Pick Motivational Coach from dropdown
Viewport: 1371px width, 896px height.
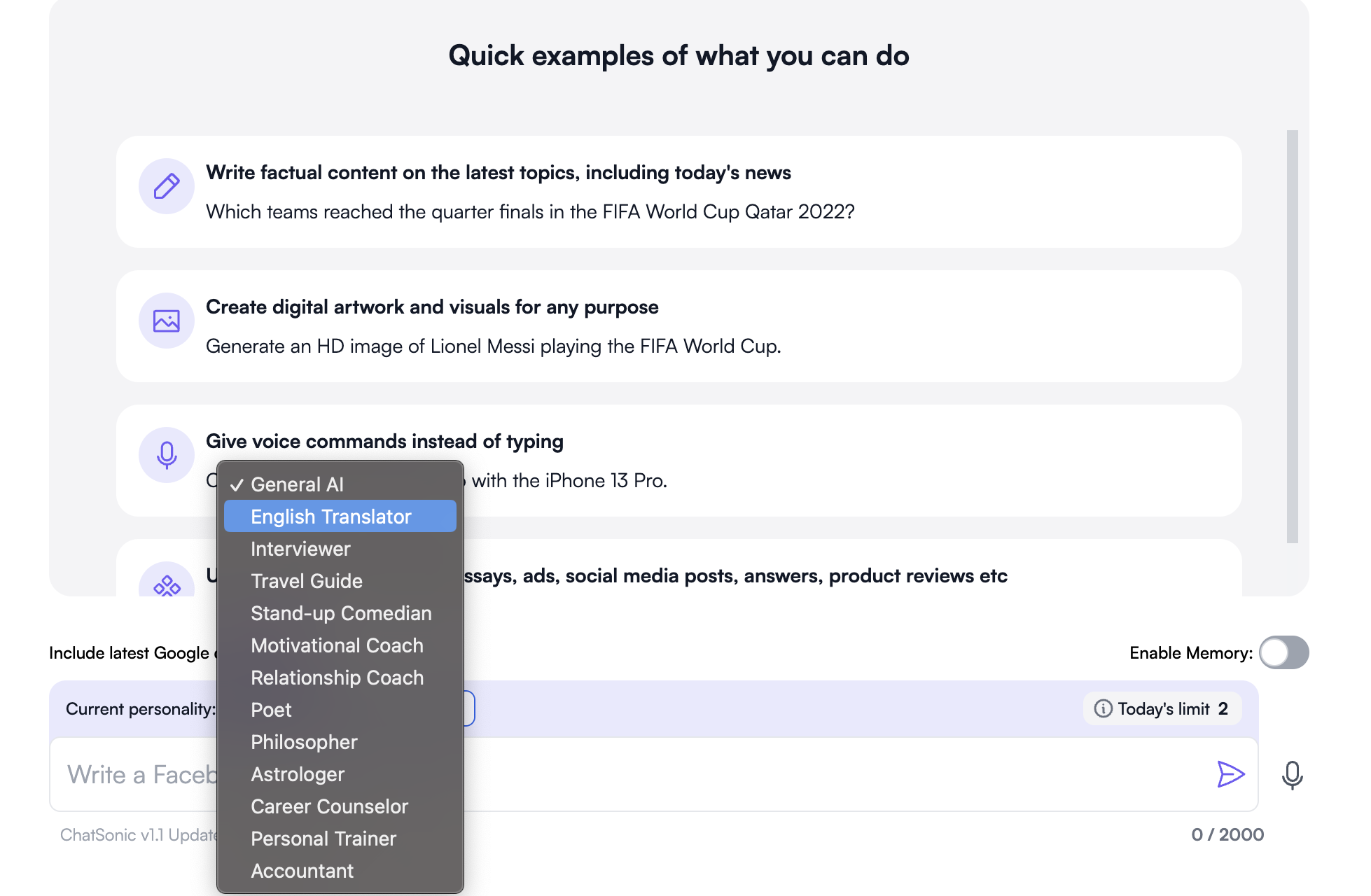pos(337,645)
